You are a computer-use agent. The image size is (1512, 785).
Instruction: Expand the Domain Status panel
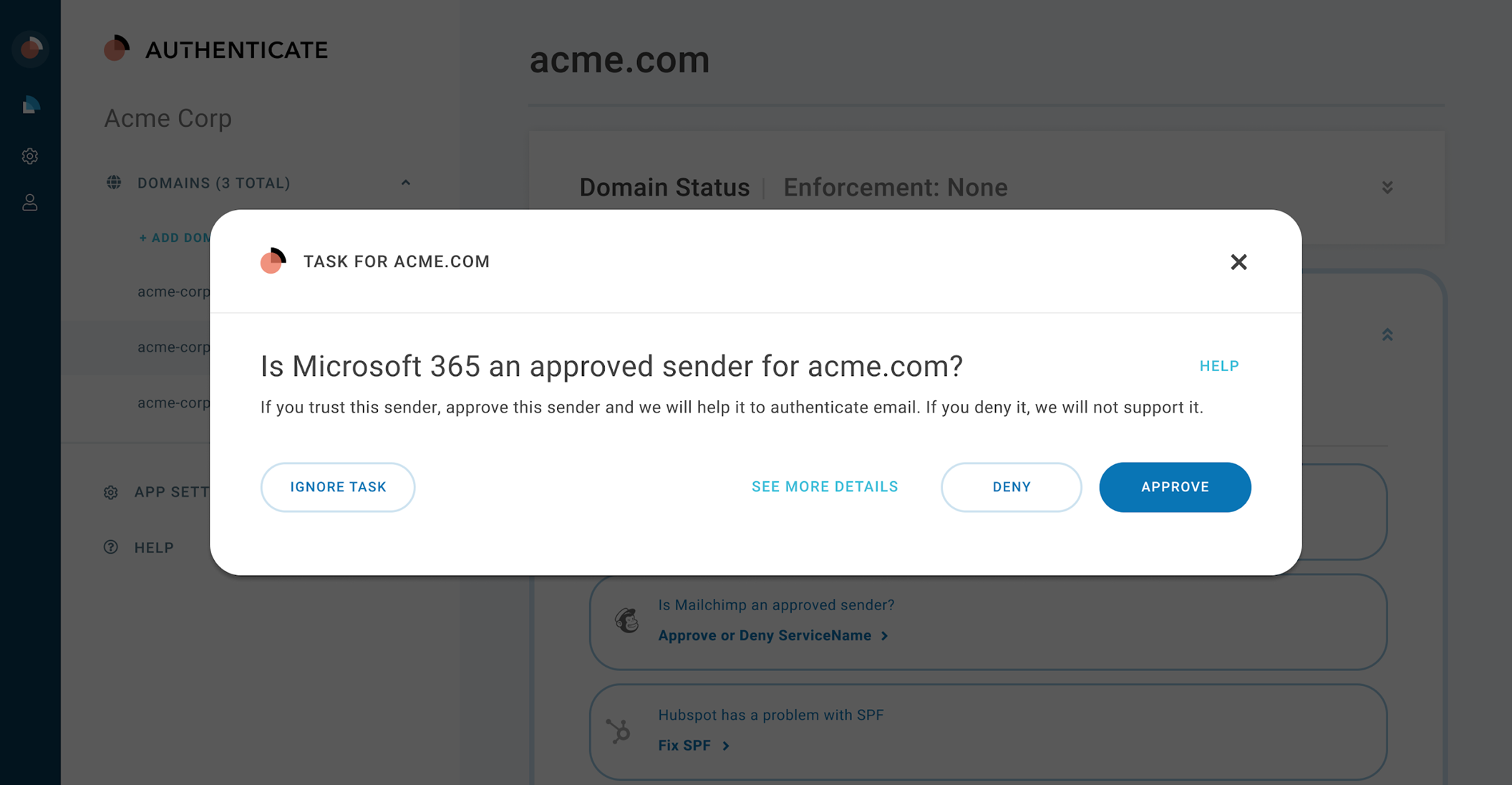click(x=1387, y=188)
